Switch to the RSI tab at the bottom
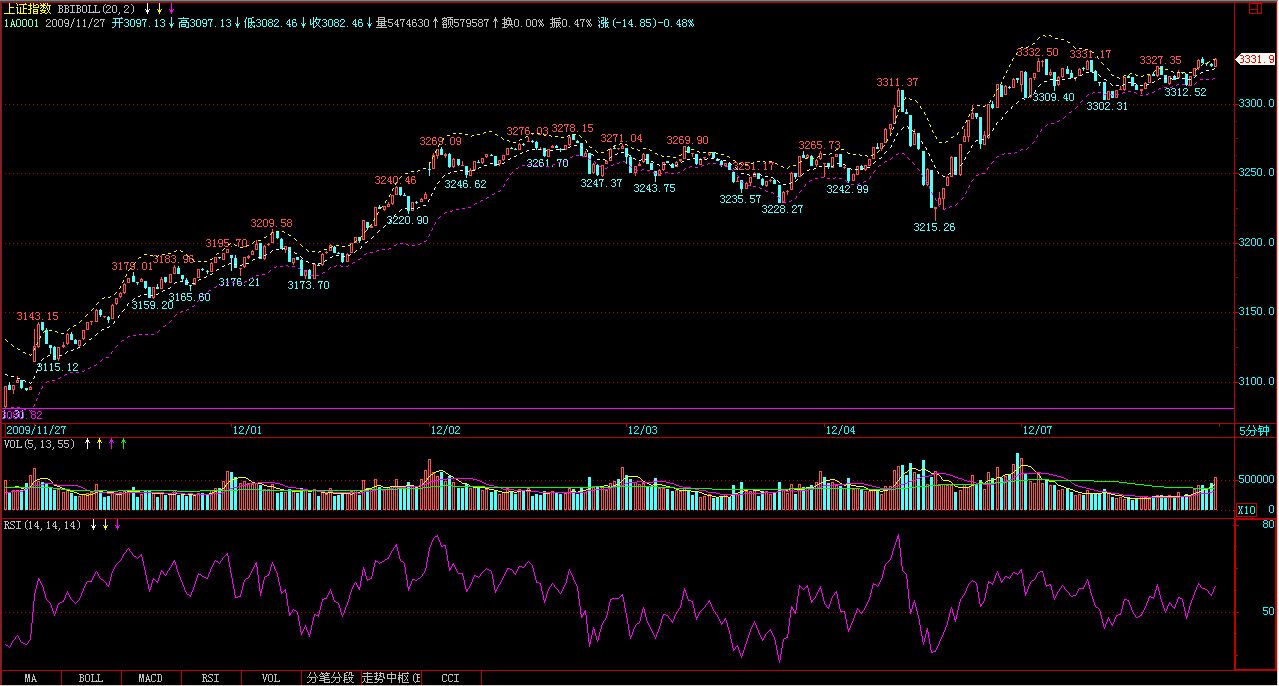The height and width of the screenshot is (686, 1279). 210,678
